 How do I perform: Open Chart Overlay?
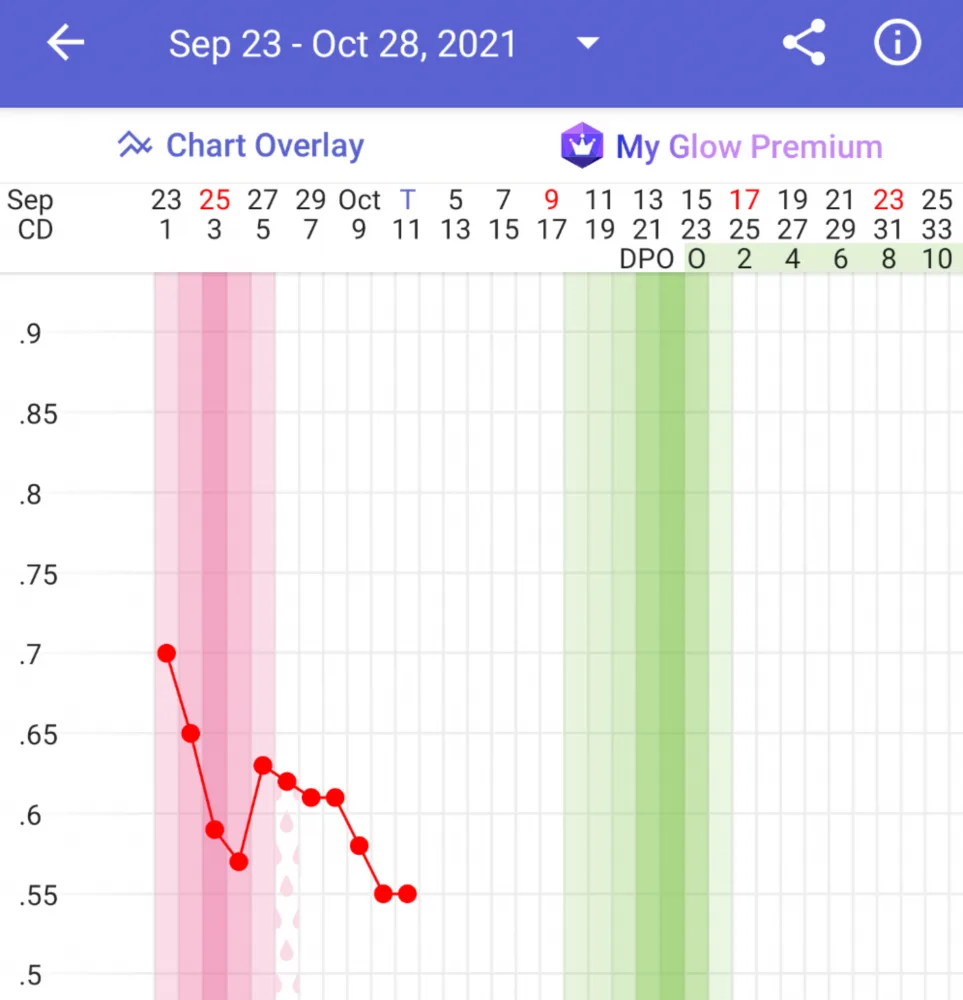click(x=265, y=145)
